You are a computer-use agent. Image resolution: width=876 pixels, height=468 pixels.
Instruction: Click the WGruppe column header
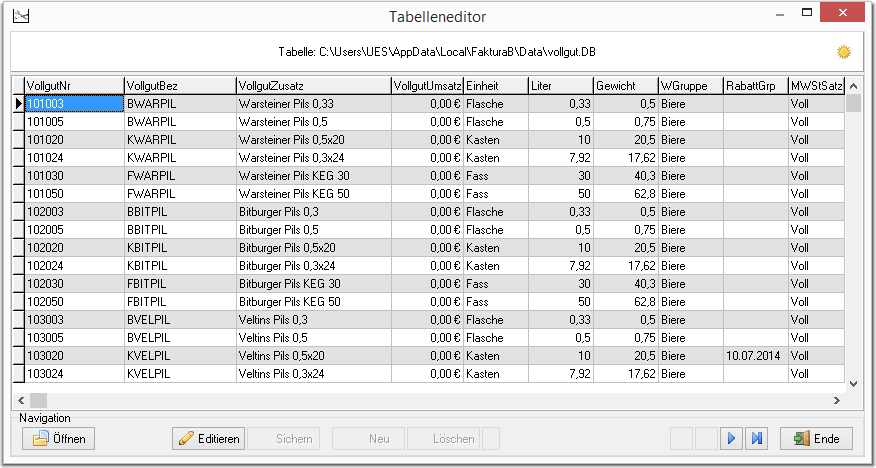(x=691, y=86)
